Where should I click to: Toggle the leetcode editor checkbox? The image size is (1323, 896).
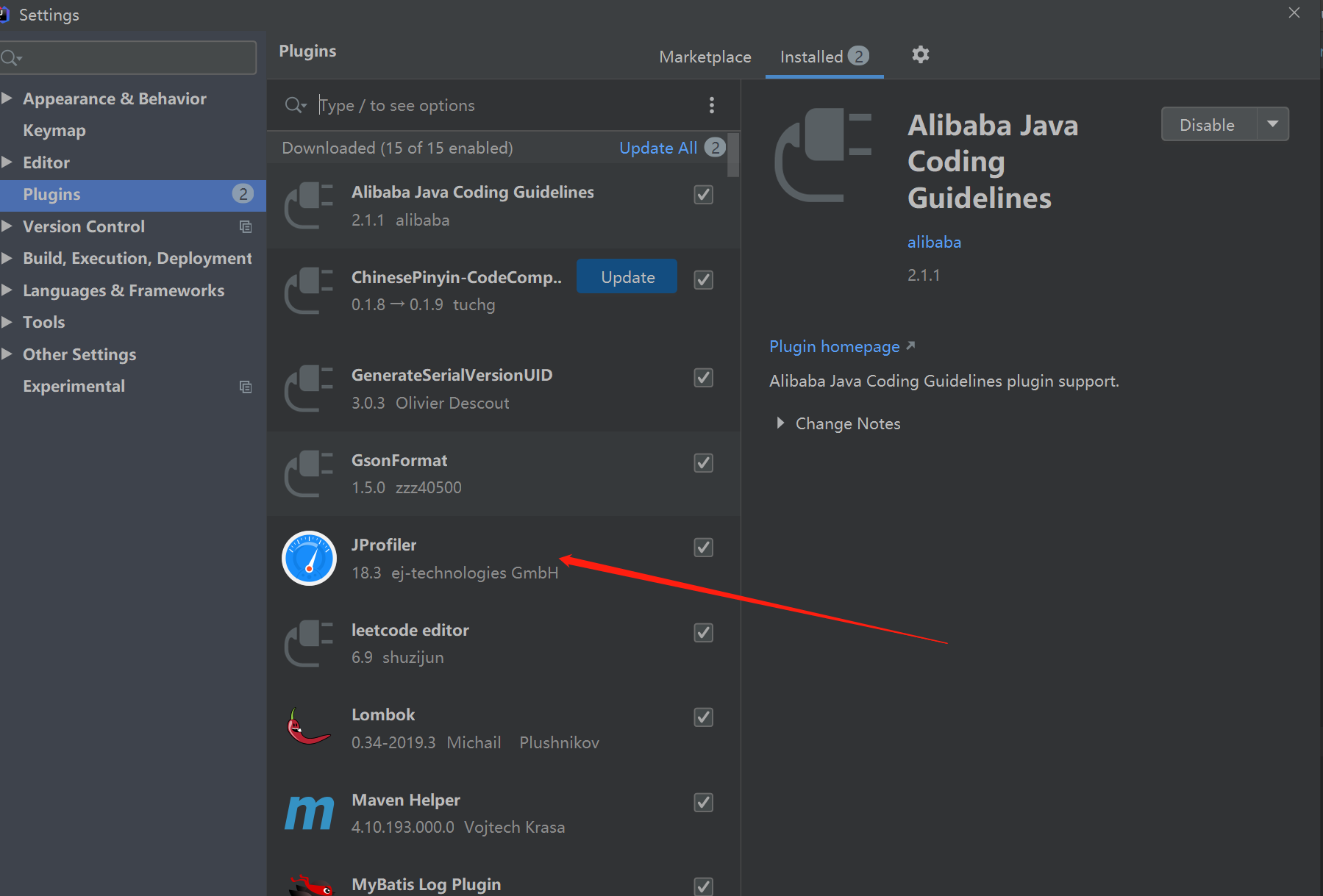coord(703,632)
